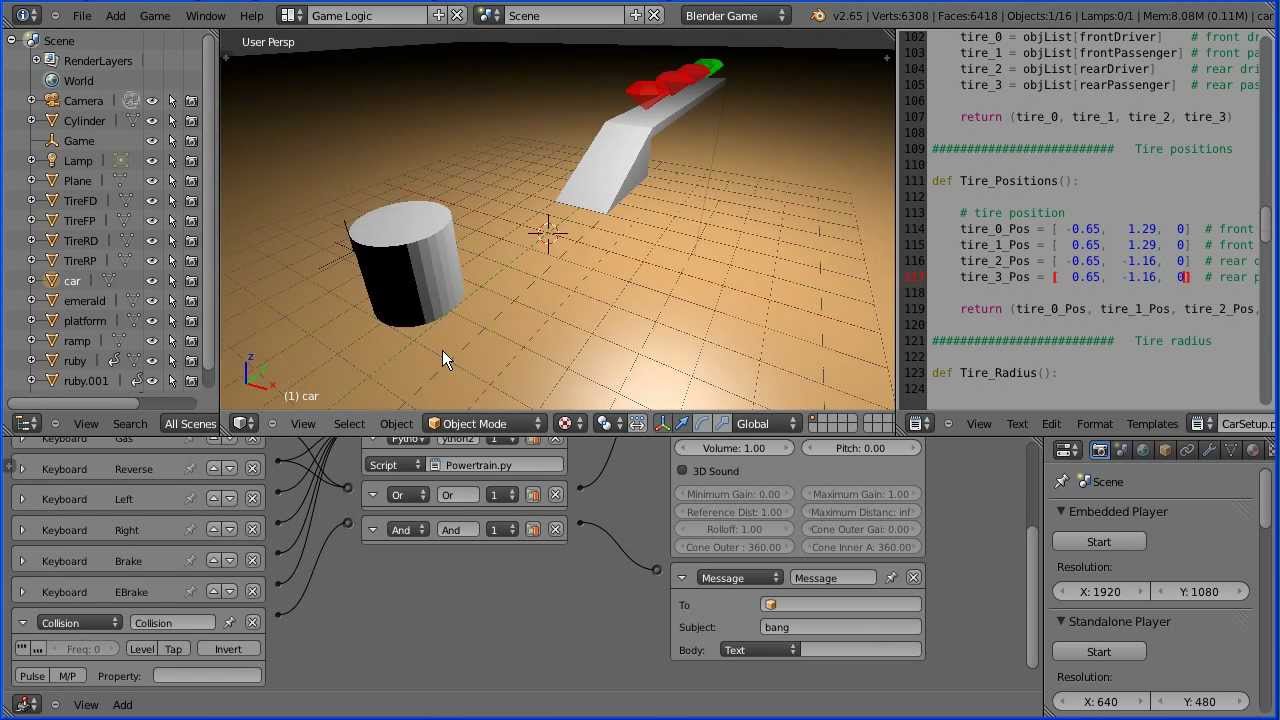Image resolution: width=1280 pixels, height=720 pixels.
Task: Open the 3D View editor type selector
Action: coord(243,423)
